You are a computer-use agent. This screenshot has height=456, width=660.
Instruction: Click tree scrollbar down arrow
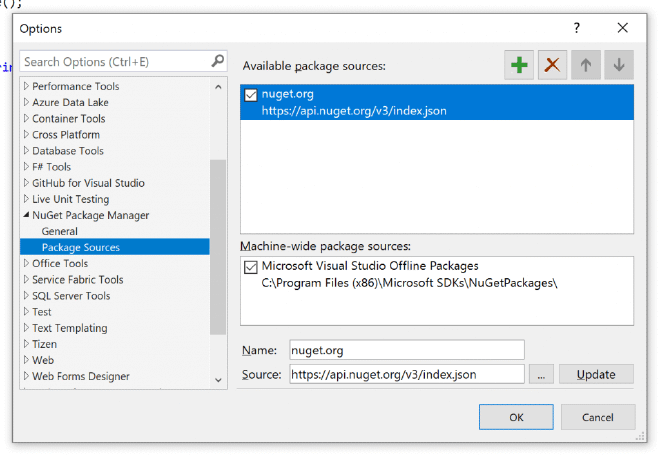pyautogui.click(x=218, y=380)
